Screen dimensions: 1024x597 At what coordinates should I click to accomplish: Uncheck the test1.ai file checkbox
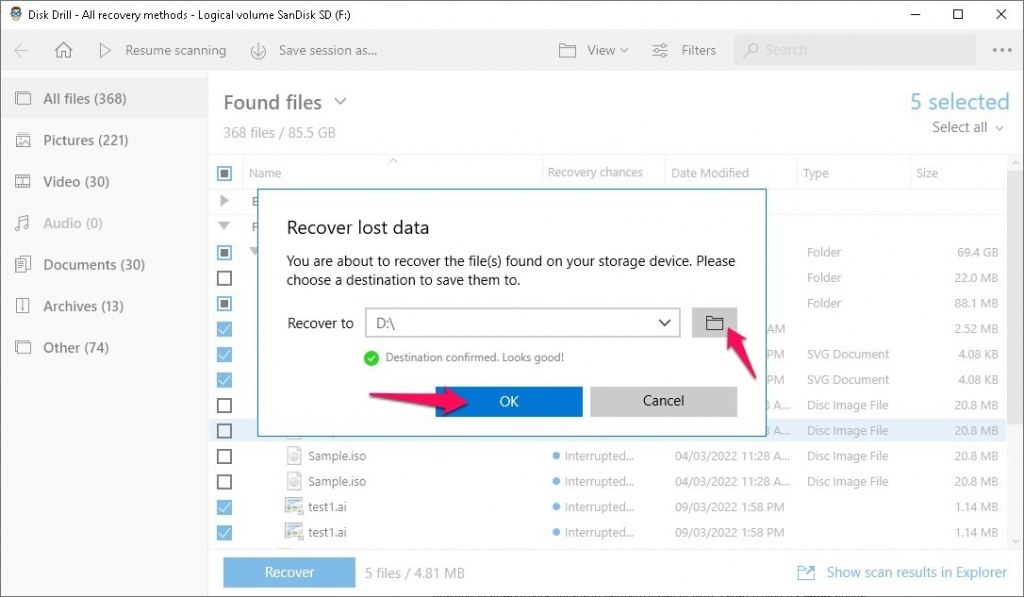(224, 507)
